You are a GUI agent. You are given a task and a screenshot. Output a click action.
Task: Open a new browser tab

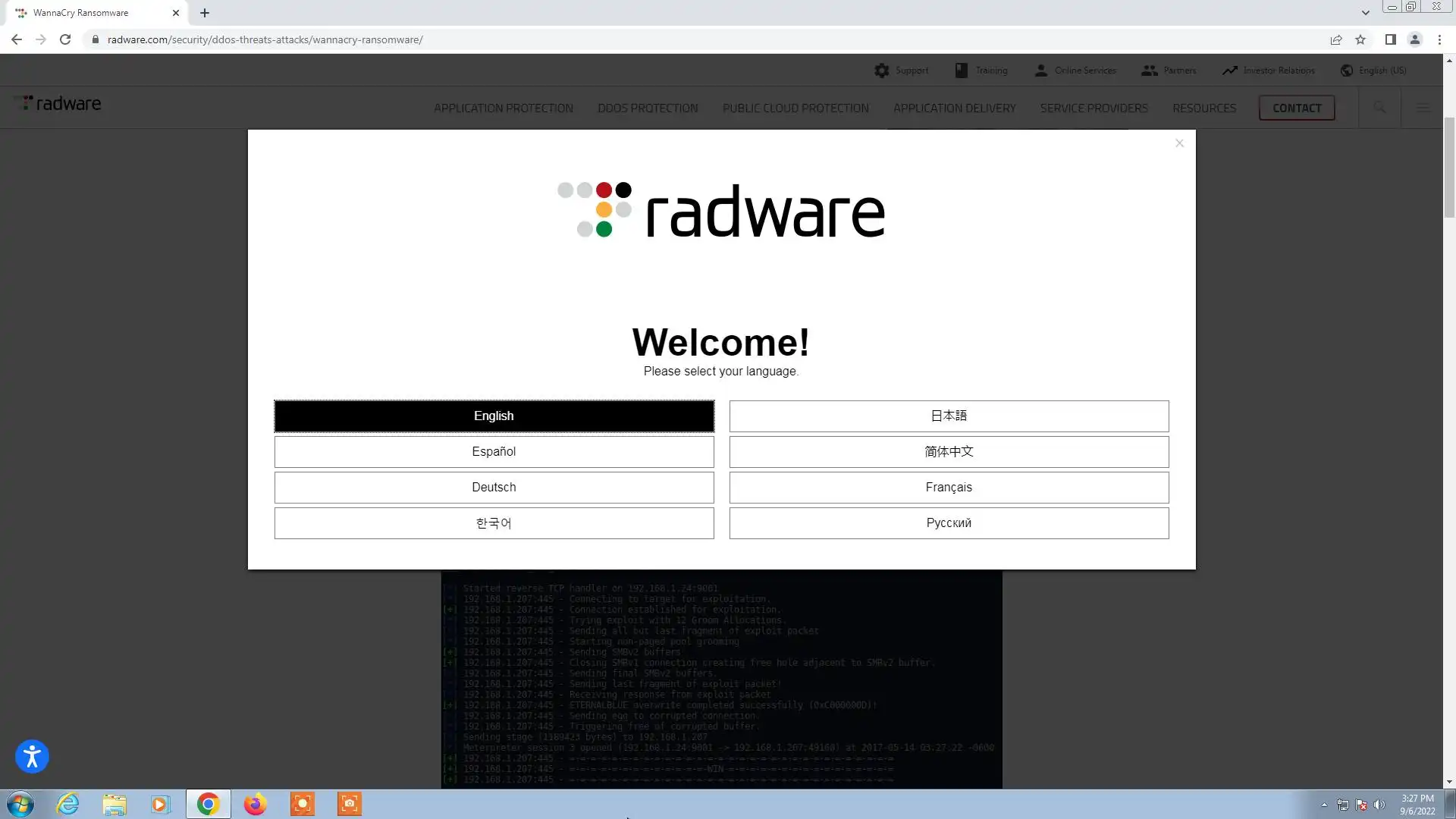coord(205,13)
